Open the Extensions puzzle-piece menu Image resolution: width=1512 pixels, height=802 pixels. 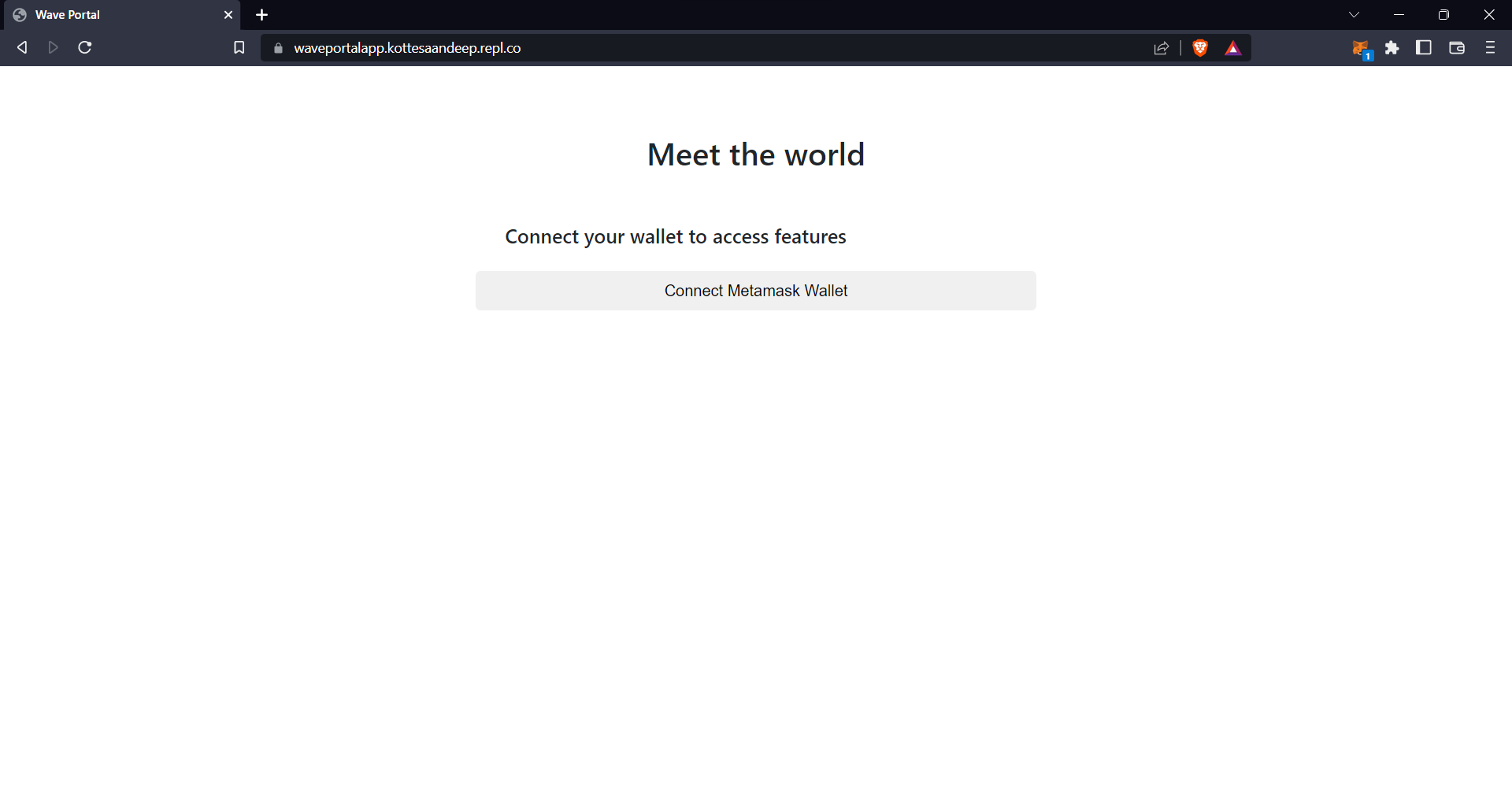tap(1392, 48)
